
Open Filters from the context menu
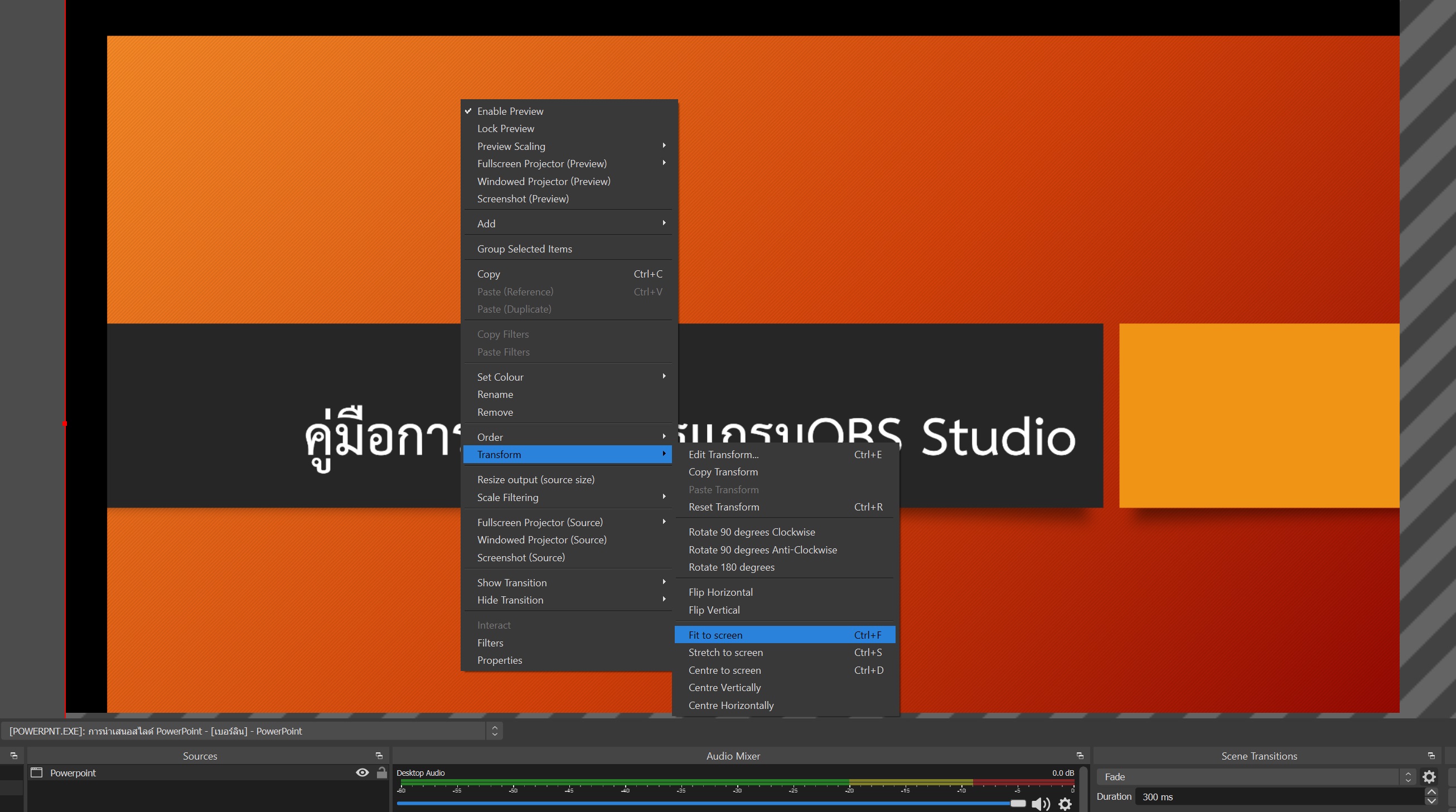click(x=568, y=643)
